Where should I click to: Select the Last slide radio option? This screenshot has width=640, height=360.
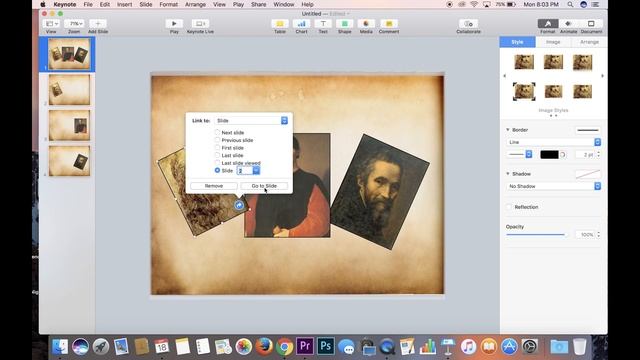217,155
